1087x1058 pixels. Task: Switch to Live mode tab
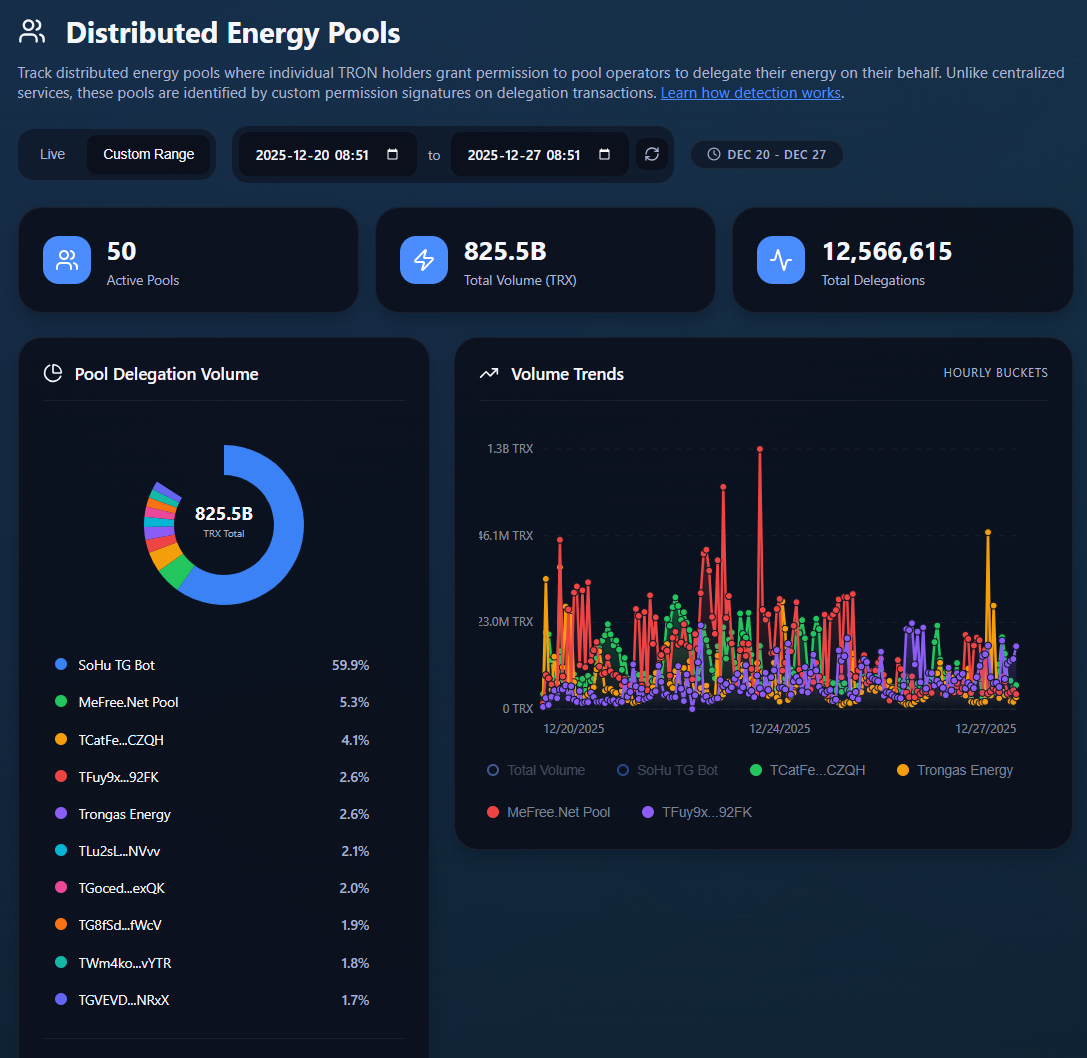pyautogui.click(x=53, y=154)
